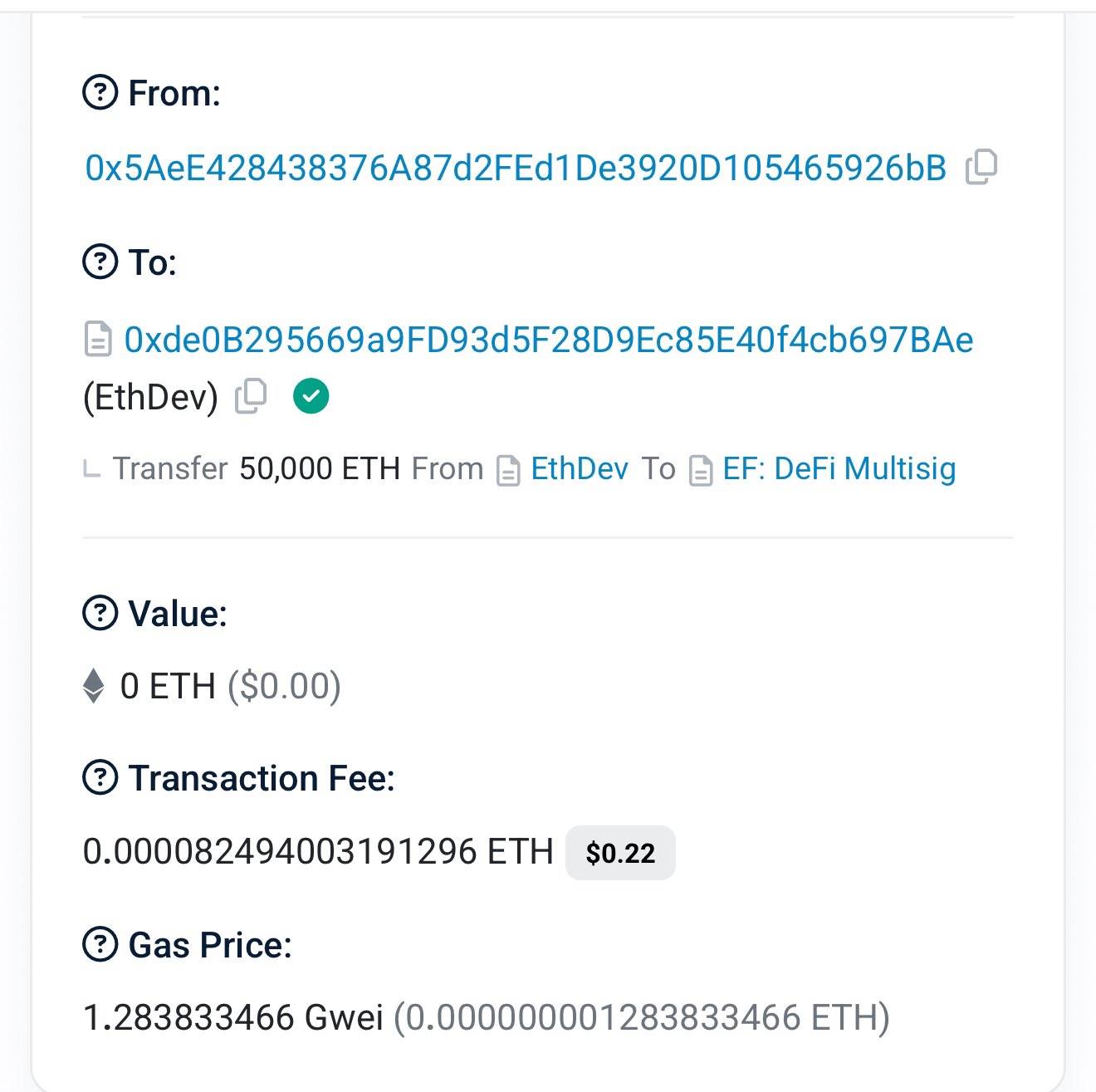The width and height of the screenshot is (1096, 1092).
Task: Click the help icon beside Gas Price
Action: (x=100, y=944)
